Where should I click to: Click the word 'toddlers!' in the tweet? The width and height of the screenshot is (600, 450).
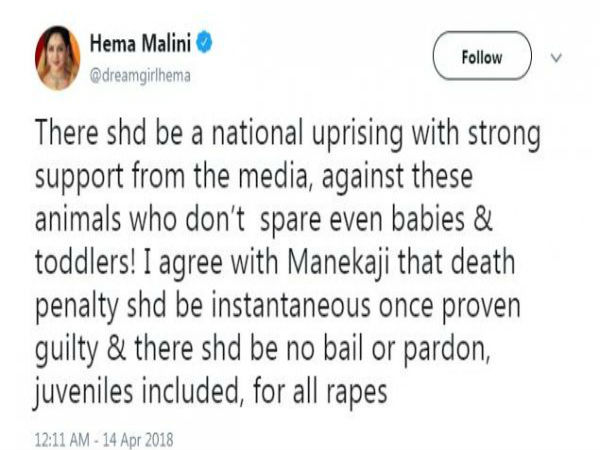tap(85, 262)
